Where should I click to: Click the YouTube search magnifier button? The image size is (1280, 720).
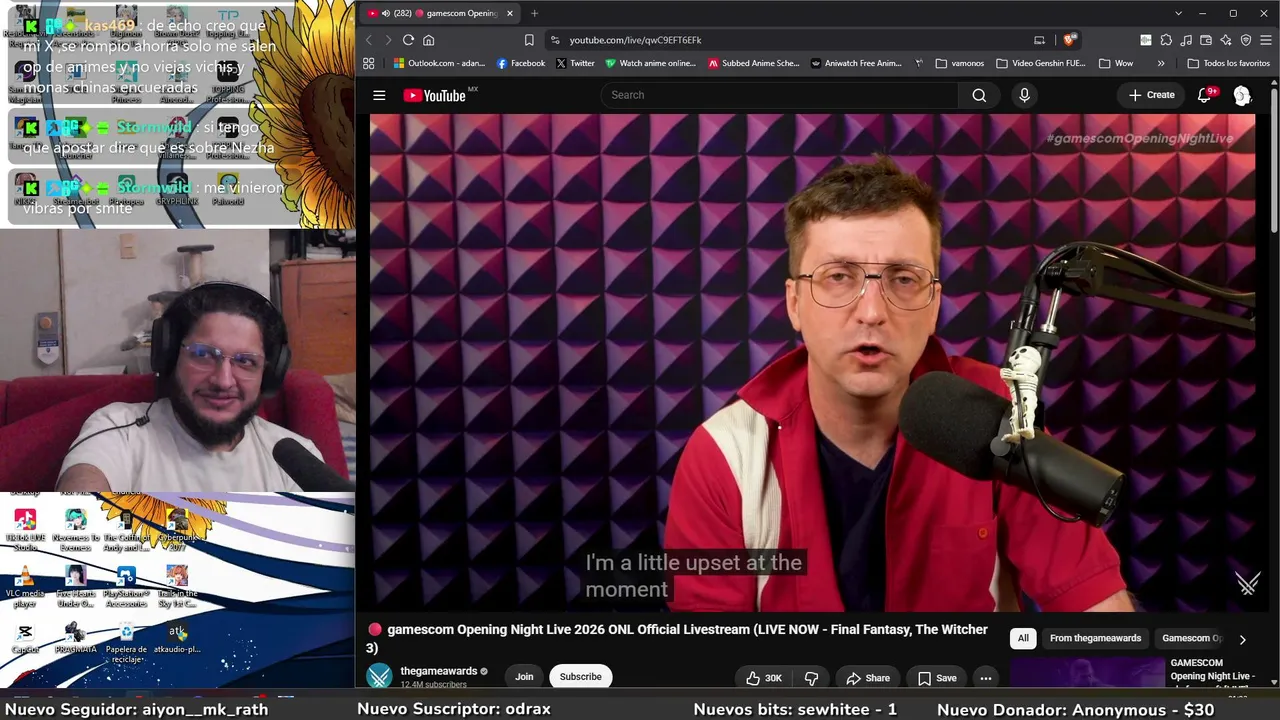tap(979, 95)
